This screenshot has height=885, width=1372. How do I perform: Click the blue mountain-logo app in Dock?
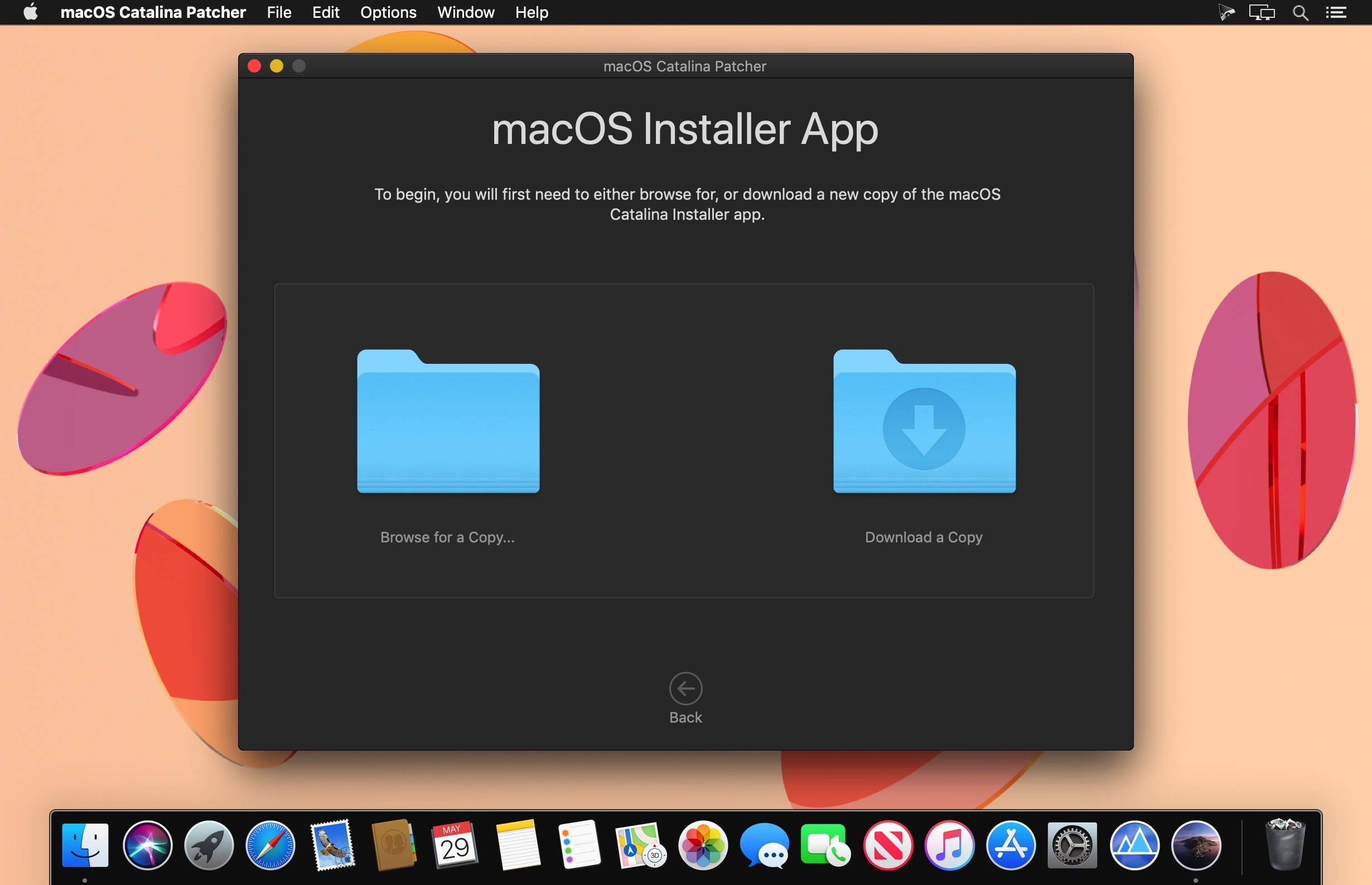tap(1134, 845)
